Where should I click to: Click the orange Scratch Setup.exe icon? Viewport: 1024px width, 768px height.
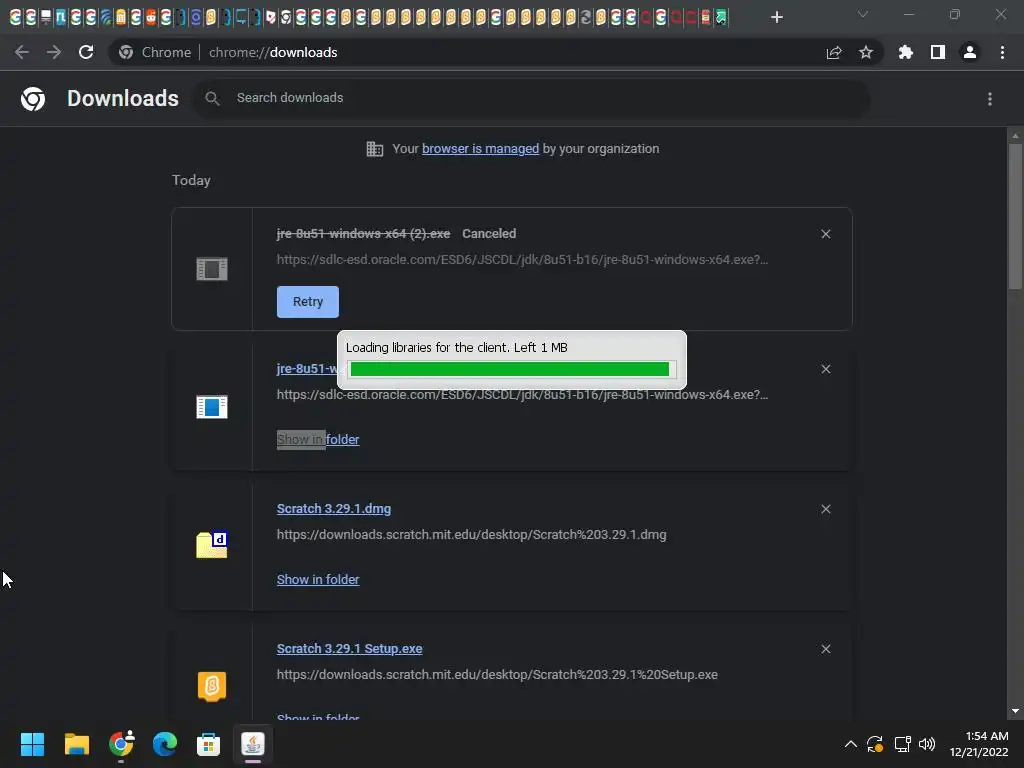tap(212, 686)
